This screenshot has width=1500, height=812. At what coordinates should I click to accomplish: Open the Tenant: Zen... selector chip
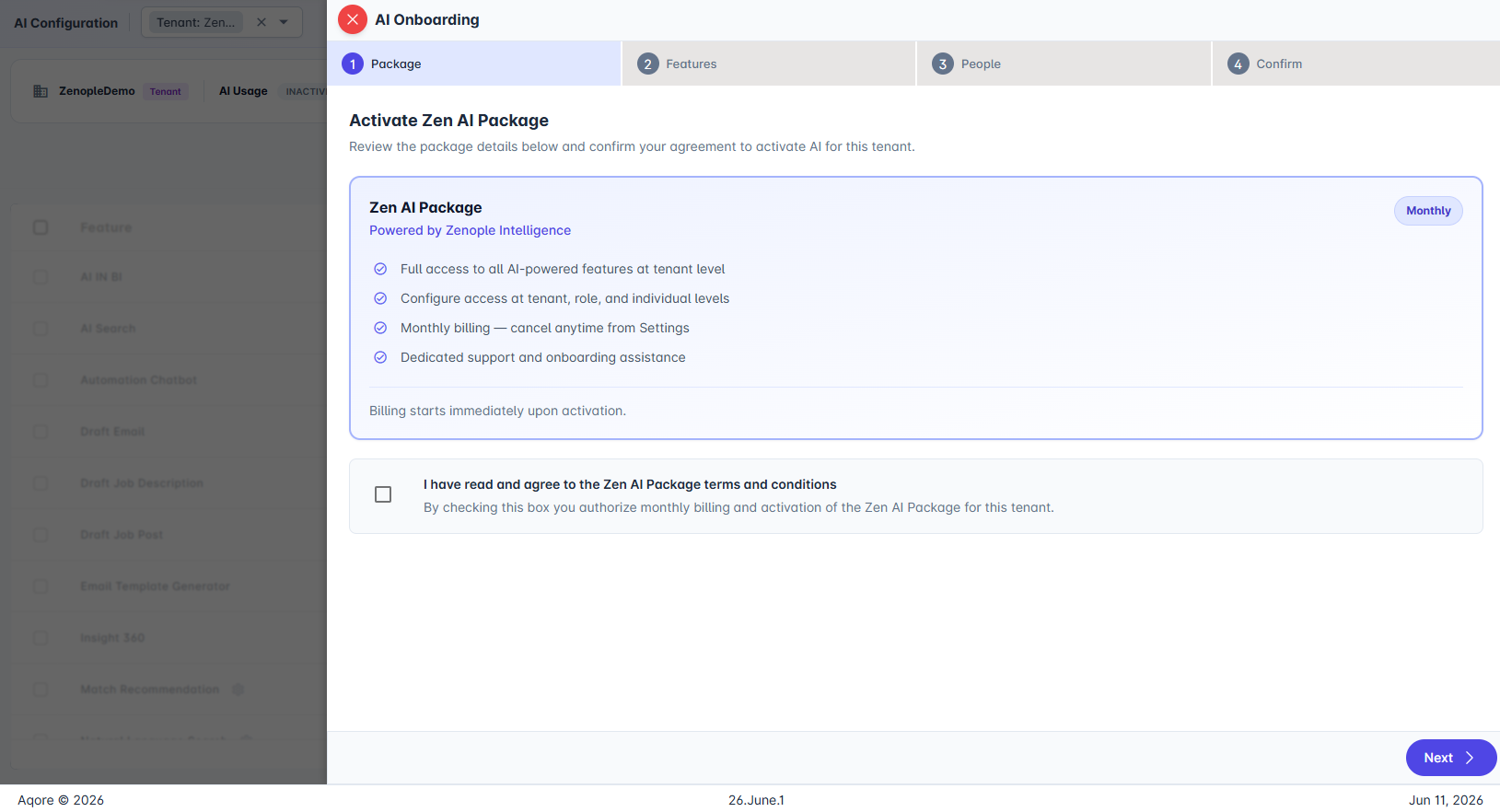click(195, 22)
